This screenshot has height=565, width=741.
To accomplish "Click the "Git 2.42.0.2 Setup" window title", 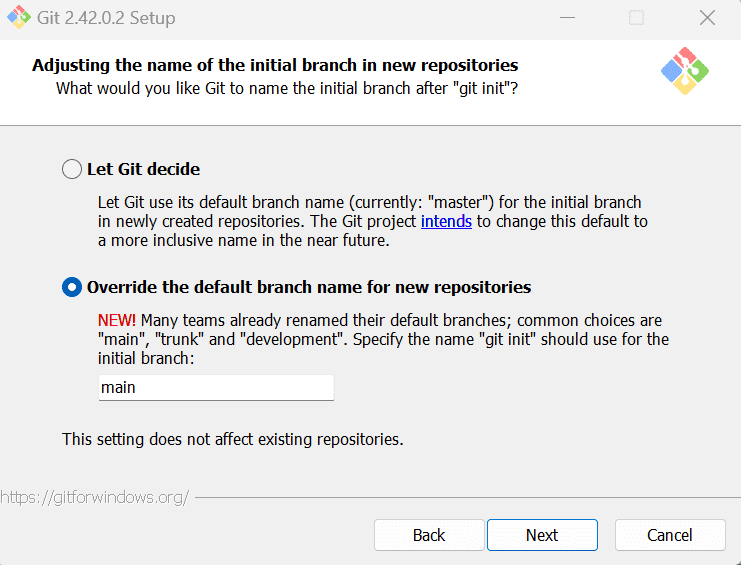I will tap(107, 18).
